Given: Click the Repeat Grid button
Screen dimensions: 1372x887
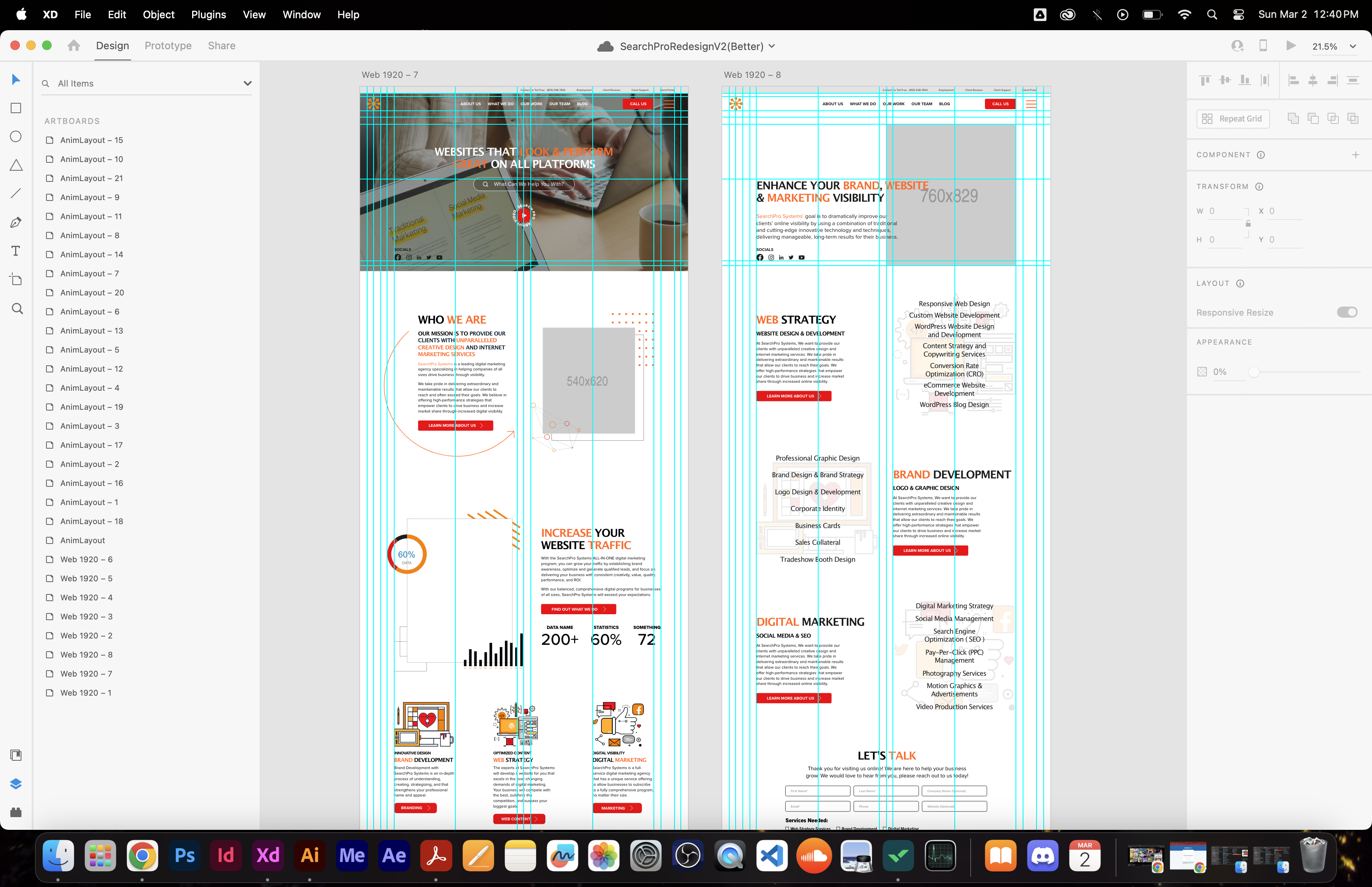Looking at the screenshot, I should point(1233,119).
